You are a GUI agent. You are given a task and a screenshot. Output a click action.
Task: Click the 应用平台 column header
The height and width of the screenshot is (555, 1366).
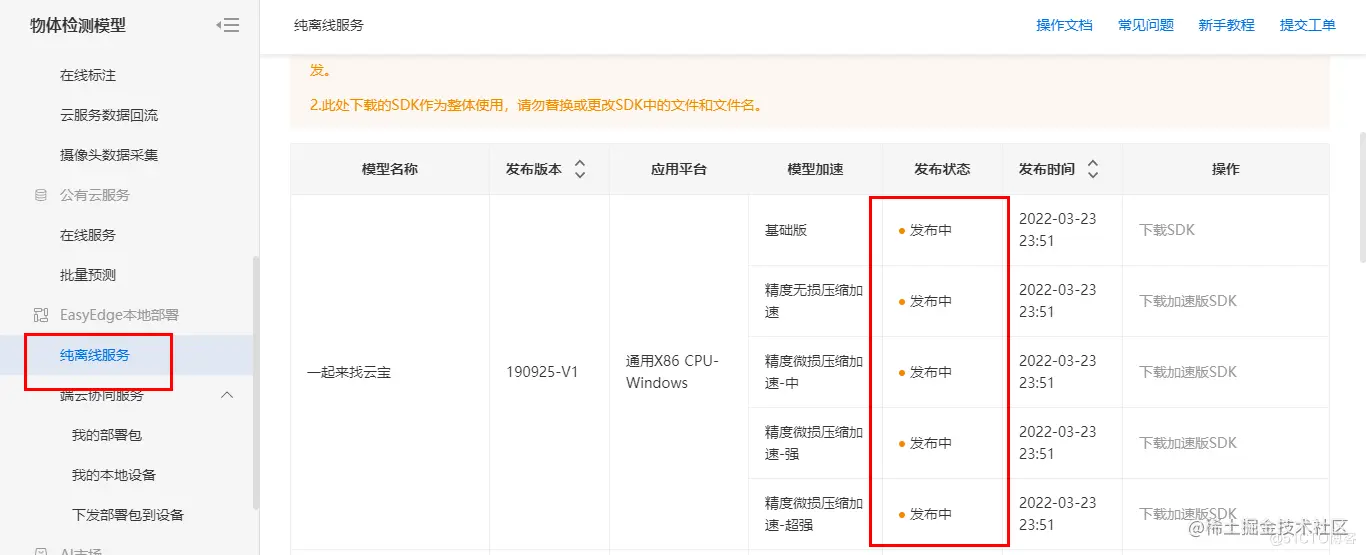coord(679,169)
